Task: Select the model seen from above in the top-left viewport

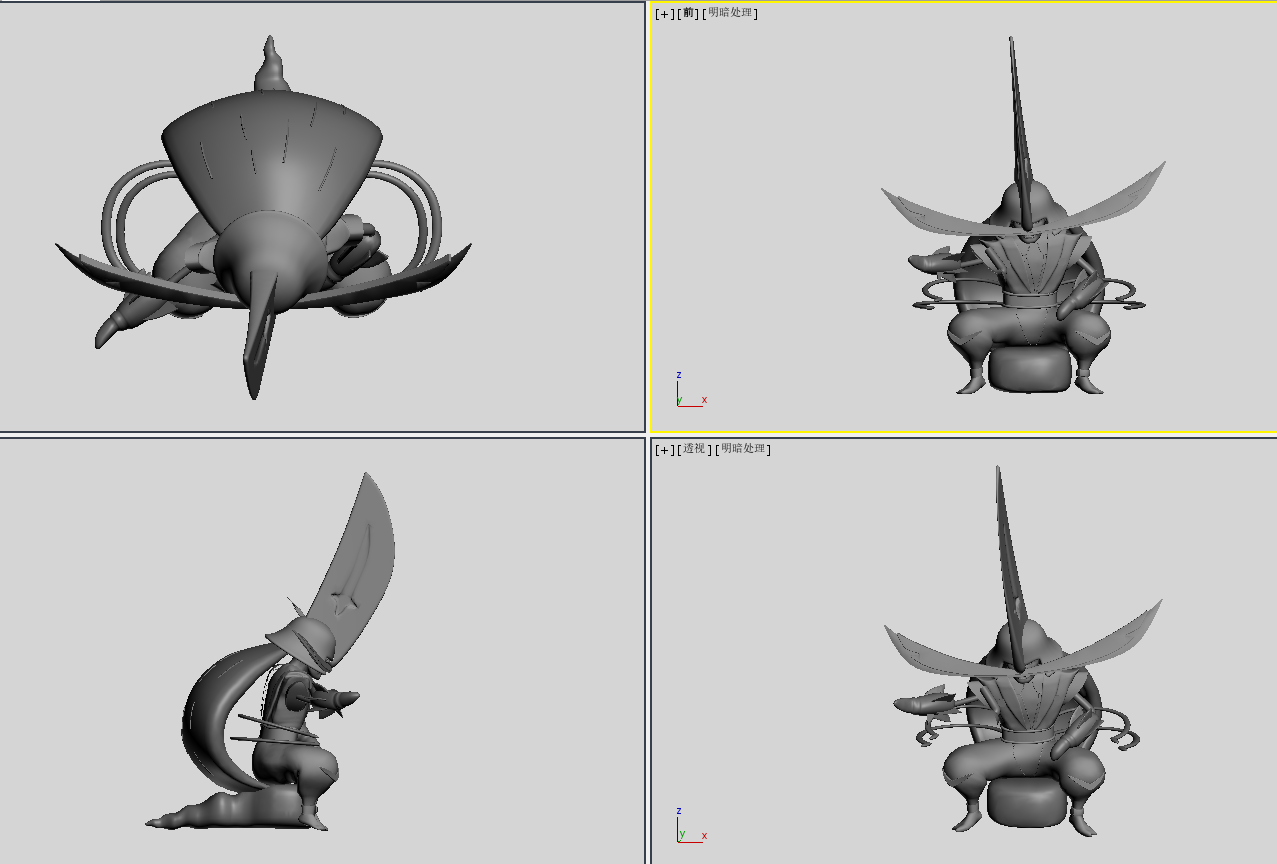Action: [262, 220]
